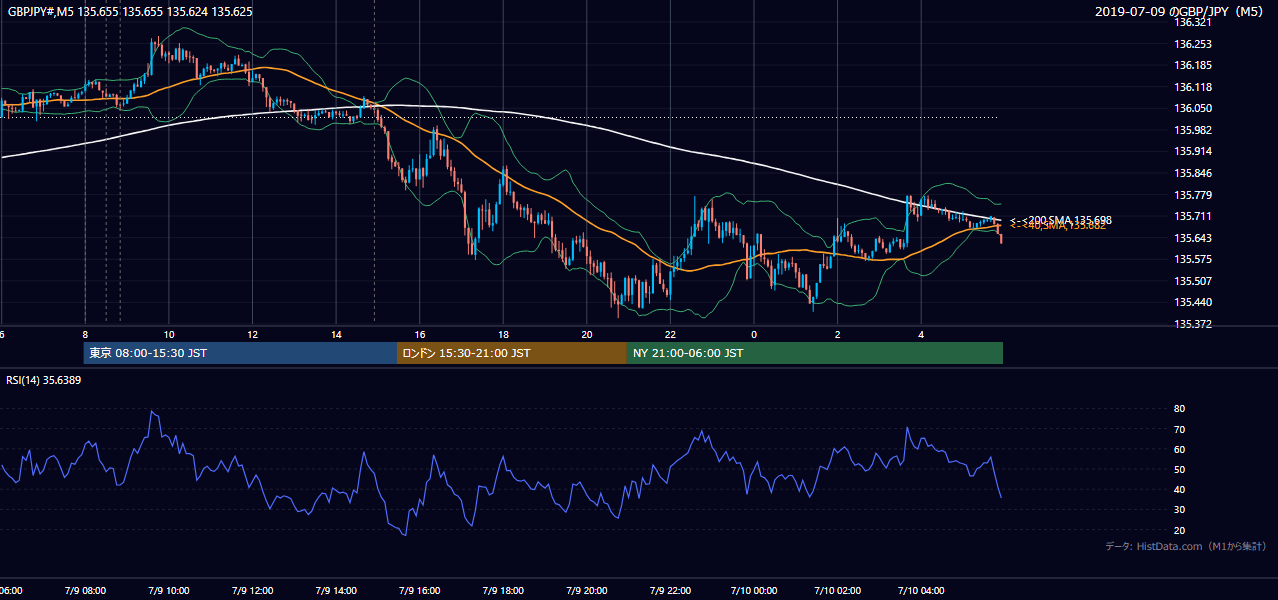
Task: Click hour 18 under the price chart
Action: coord(503,334)
